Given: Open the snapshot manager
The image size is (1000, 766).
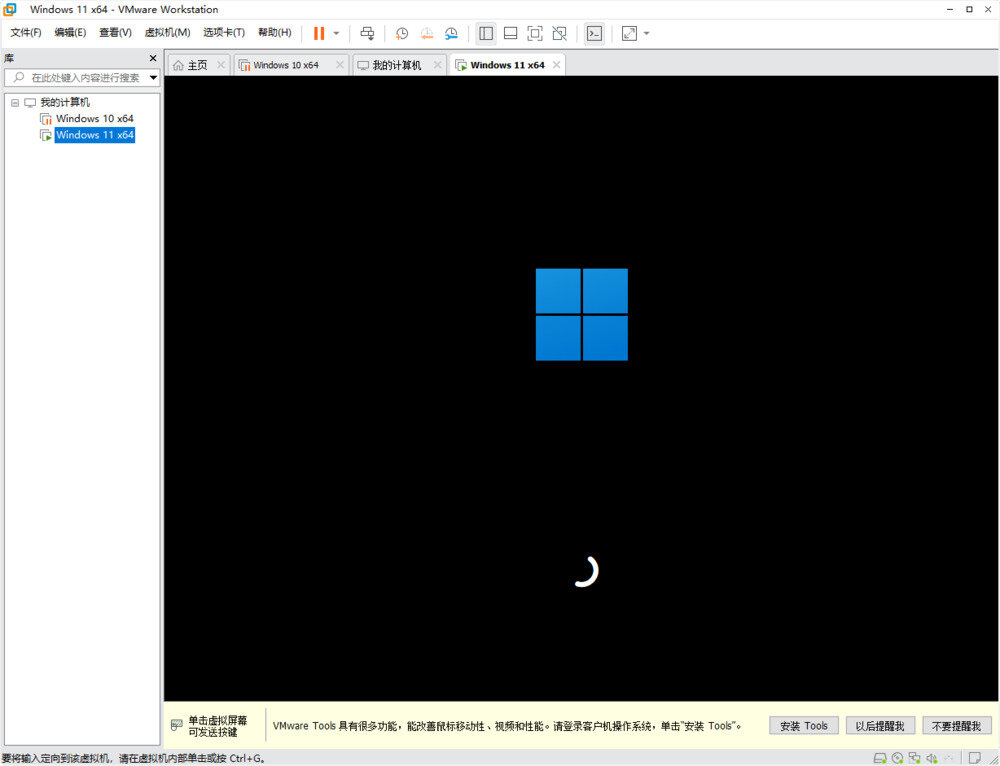Looking at the screenshot, I should click(450, 33).
